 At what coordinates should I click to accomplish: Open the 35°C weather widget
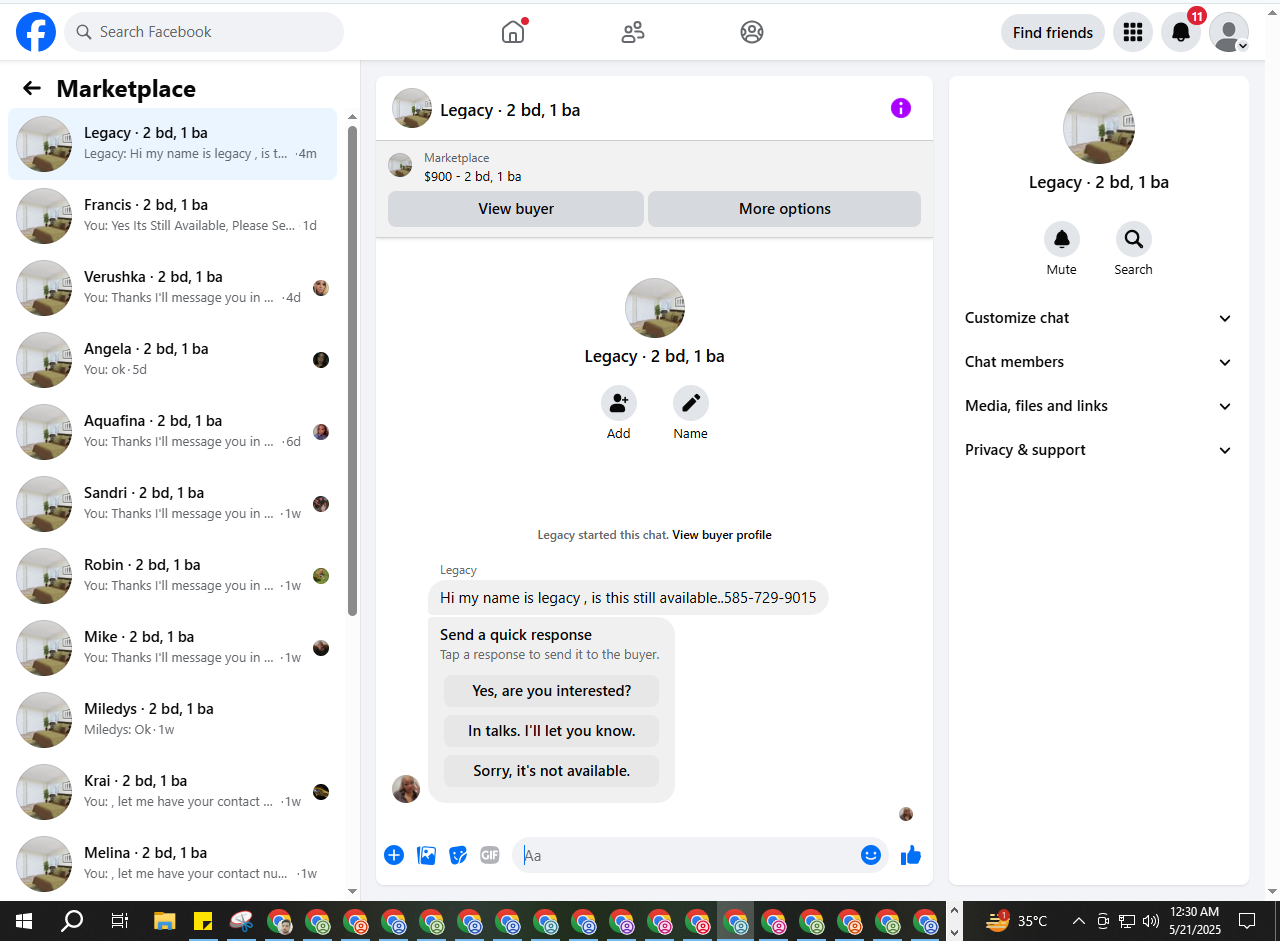1017,921
